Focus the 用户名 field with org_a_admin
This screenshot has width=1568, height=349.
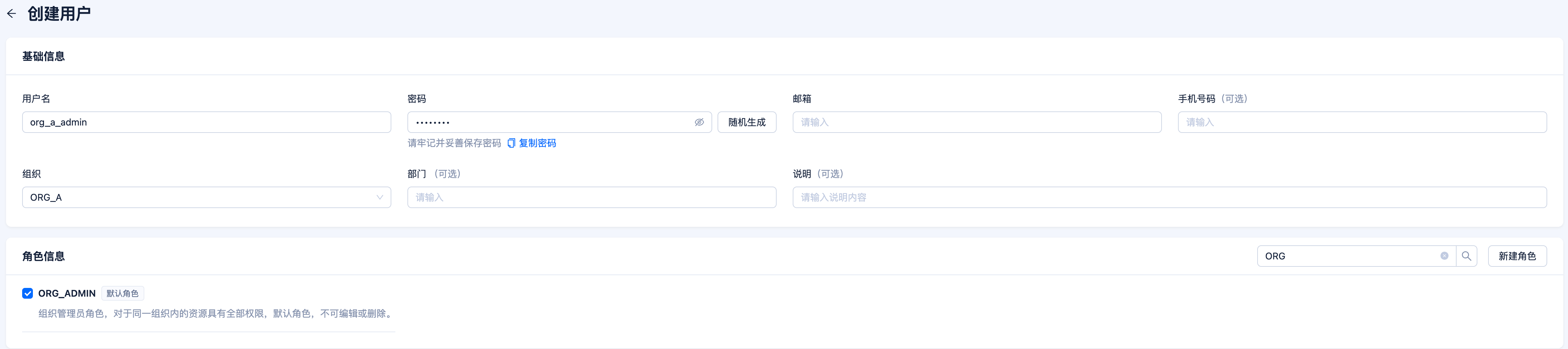(206, 122)
